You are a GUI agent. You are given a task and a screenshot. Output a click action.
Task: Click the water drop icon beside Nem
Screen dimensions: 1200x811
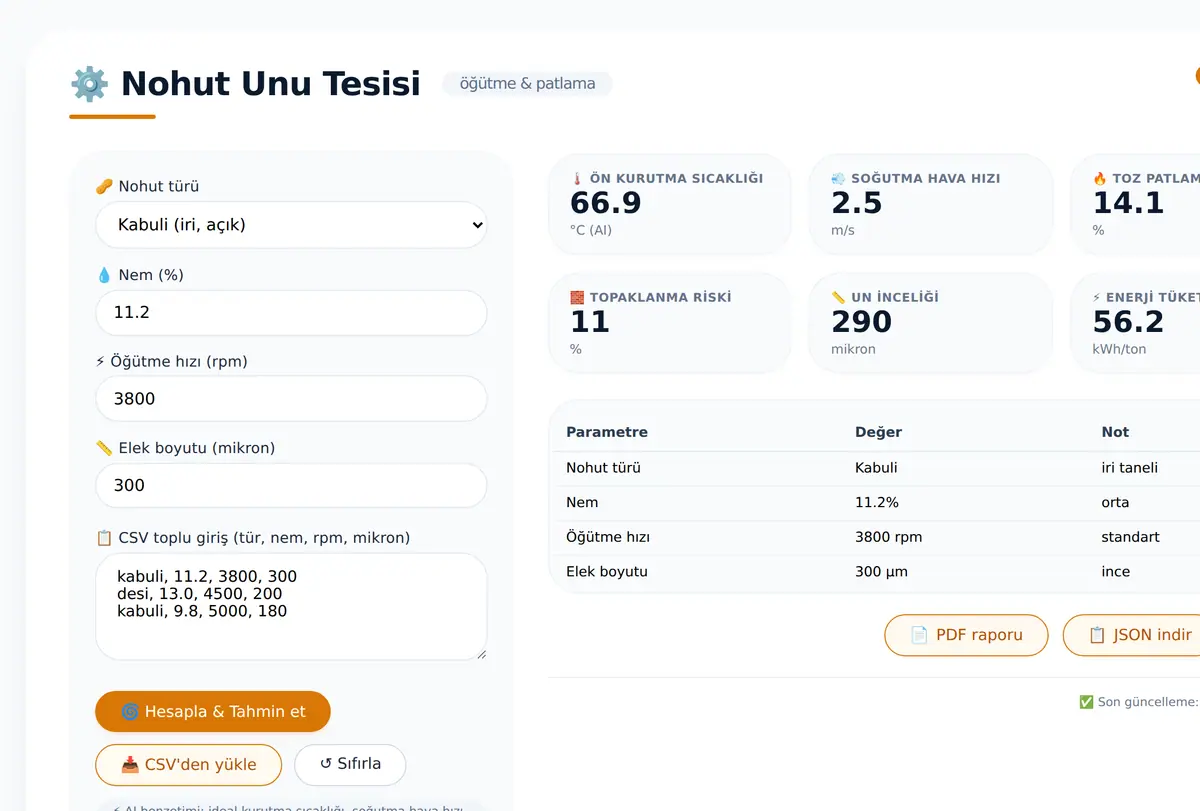tap(104, 275)
